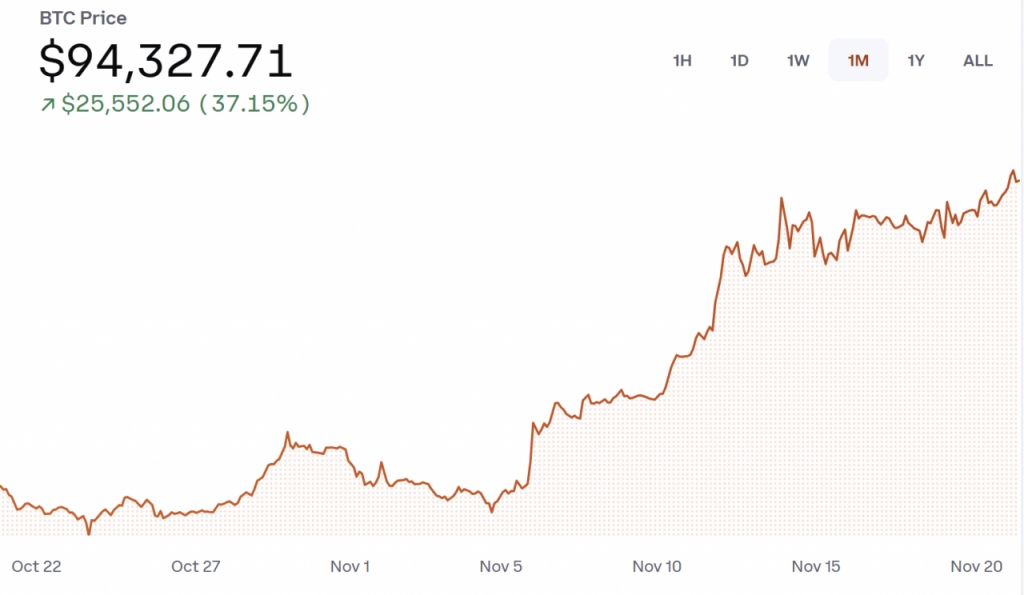Click the Oct 27 axis label
Screen dimensions: 1024x595
pos(196,567)
